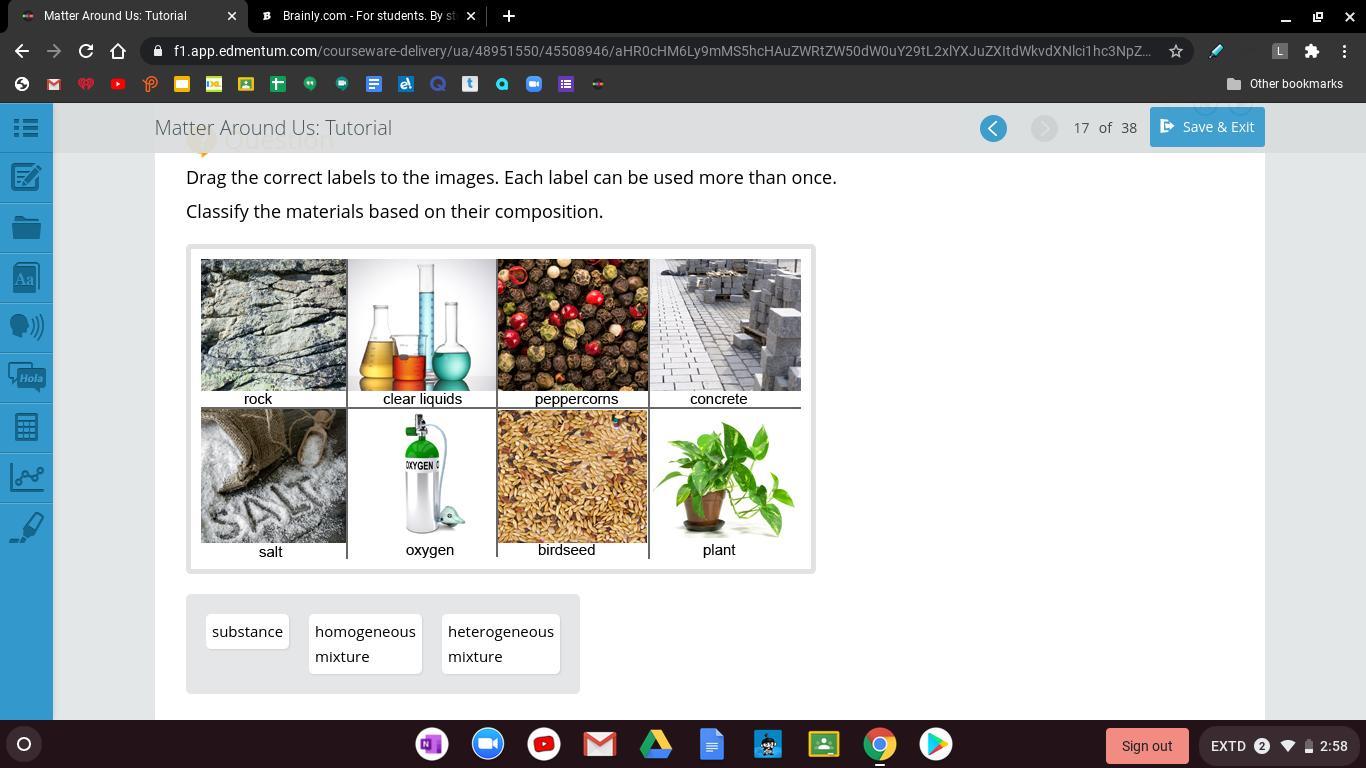The image size is (1366, 768).
Task: Click the salt image
Action: point(274,476)
